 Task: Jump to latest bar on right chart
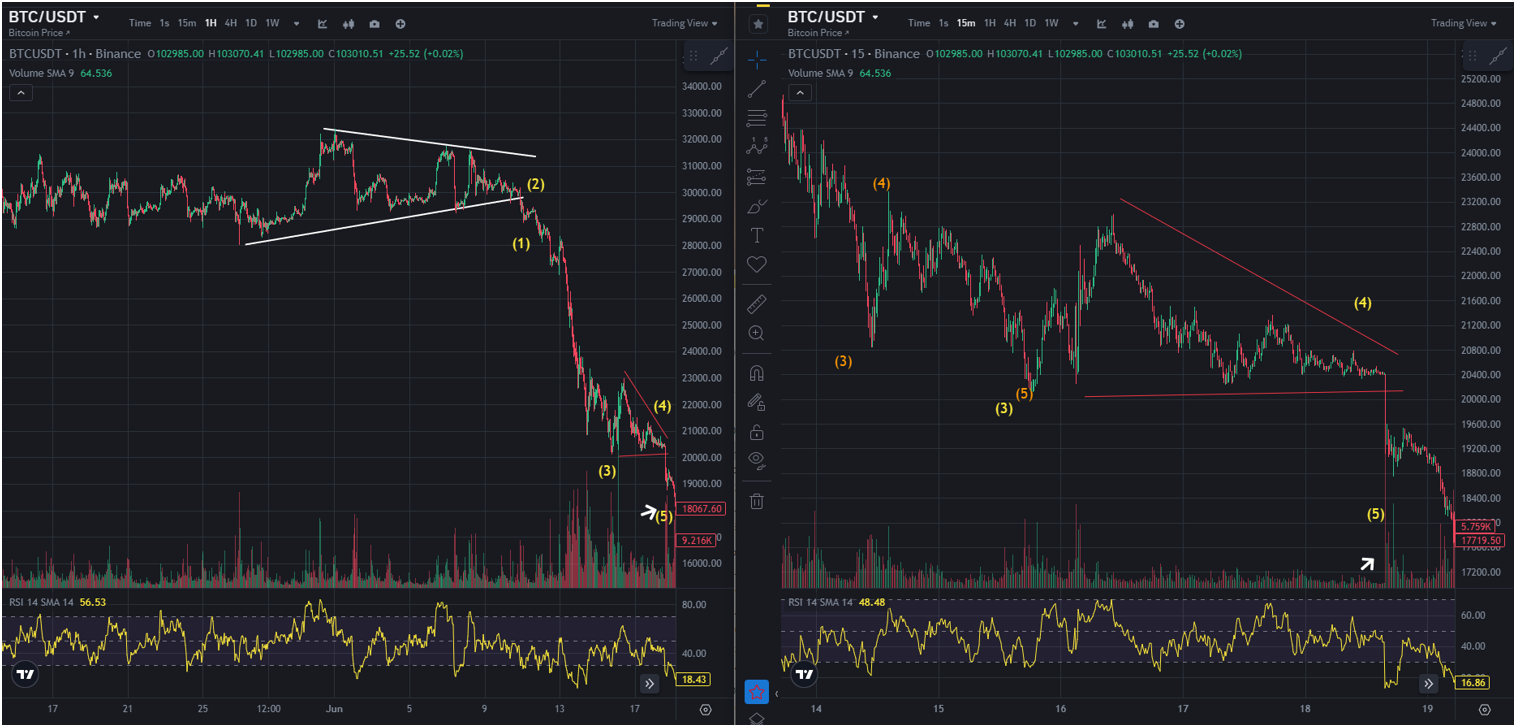(1428, 684)
